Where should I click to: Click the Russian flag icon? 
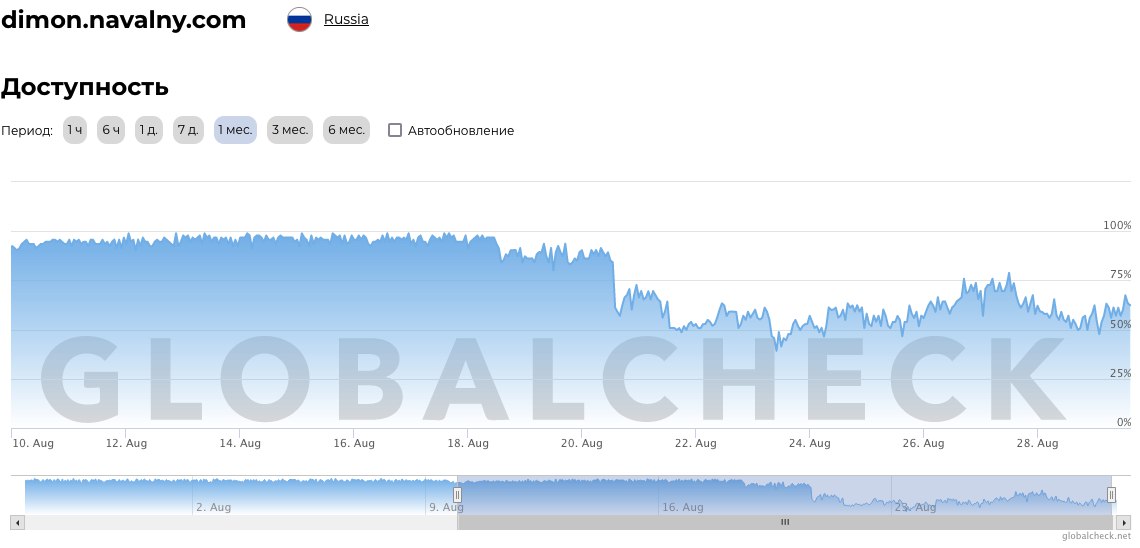[x=300, y=20]
